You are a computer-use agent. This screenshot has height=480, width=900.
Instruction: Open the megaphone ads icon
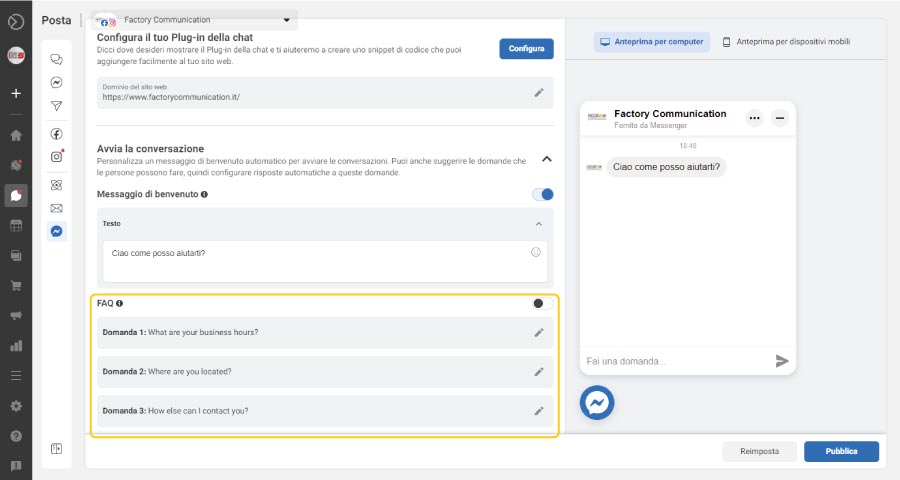coord(16,315)
